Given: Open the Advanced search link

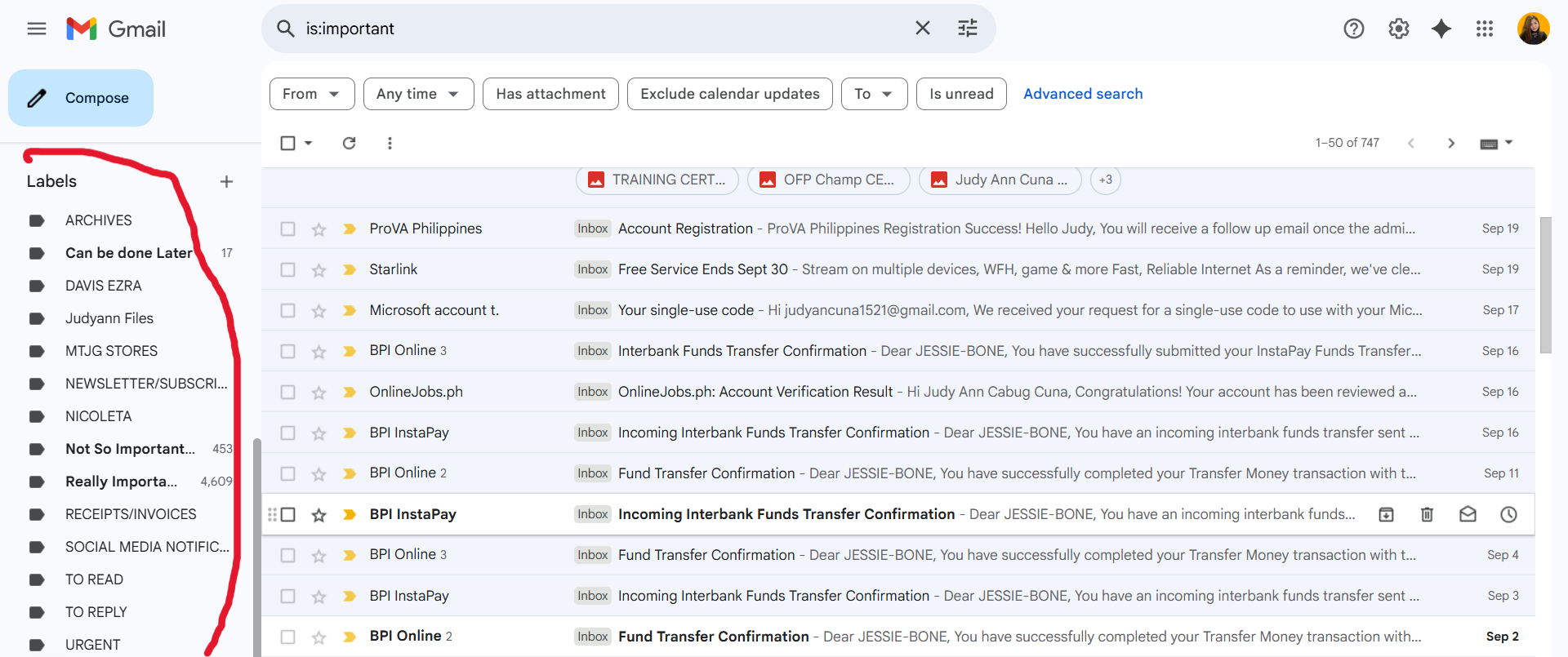Looking at the screenshot, I should 1083,94.
